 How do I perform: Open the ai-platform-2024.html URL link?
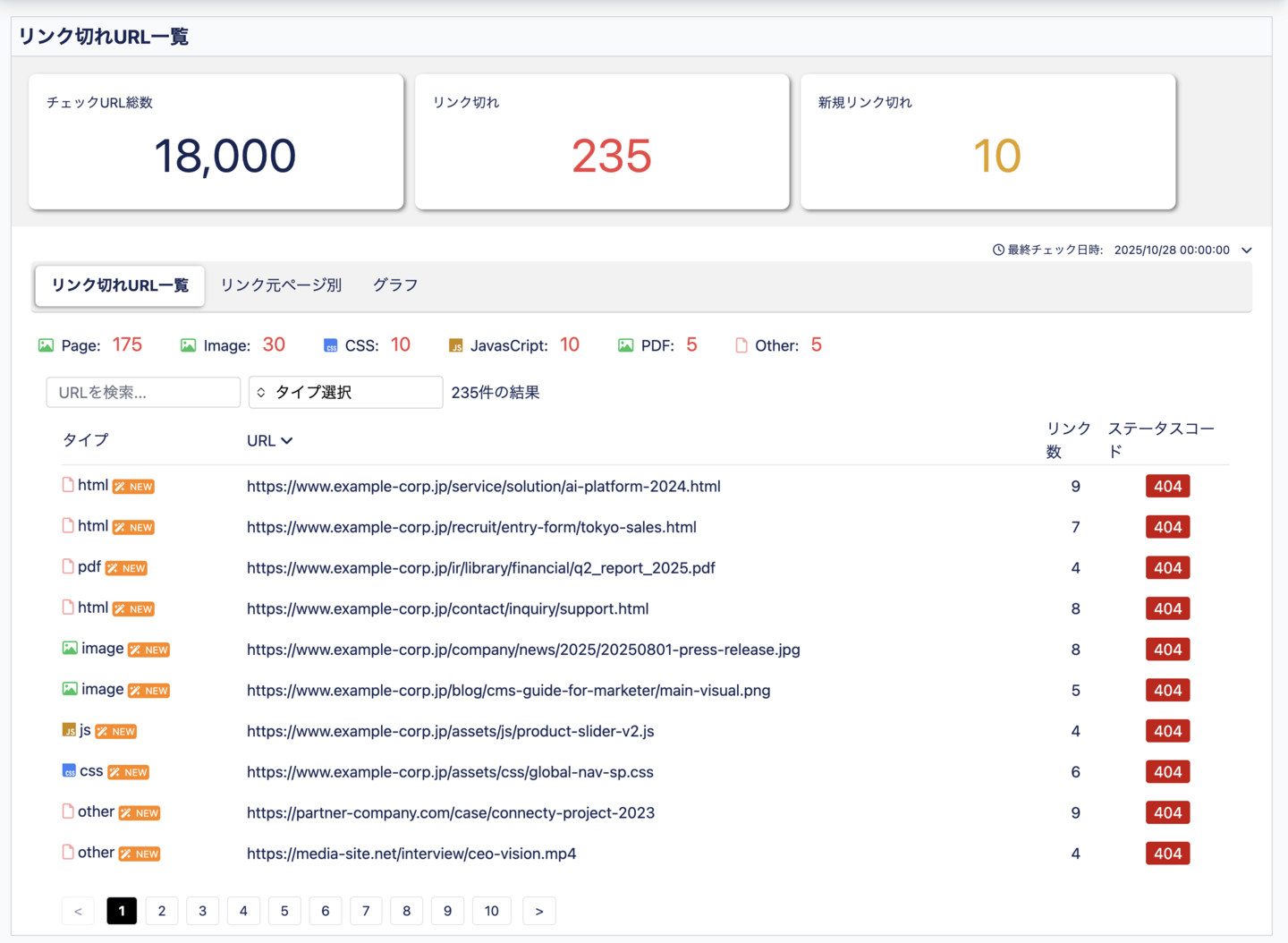point(483,487)
